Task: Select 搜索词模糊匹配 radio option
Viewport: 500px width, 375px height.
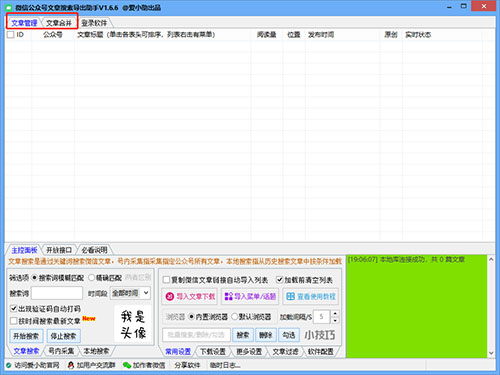Action: click(34, 278)
